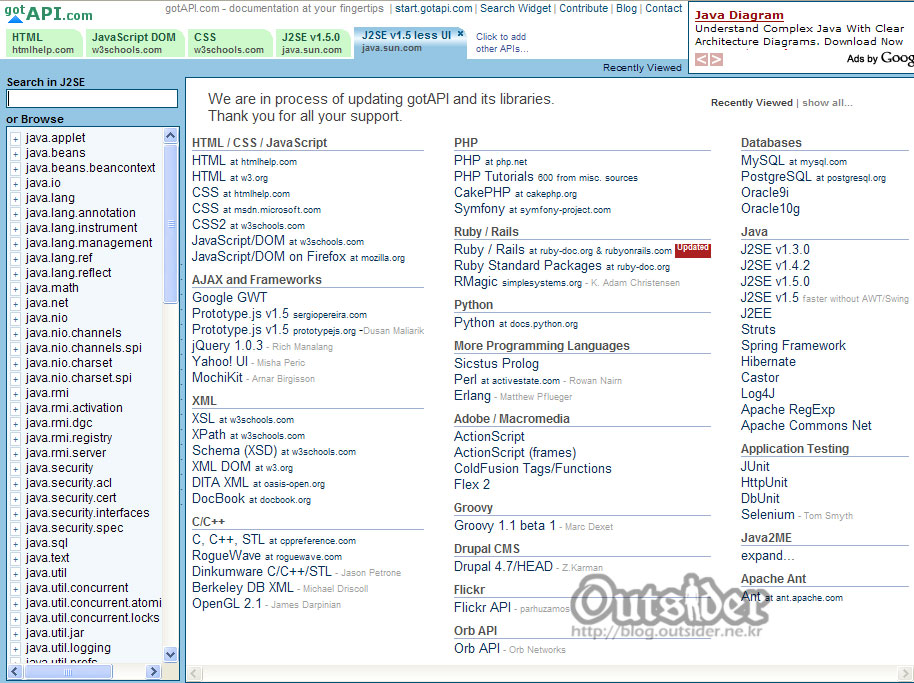Open Selenium documentation link

coord(768,515)
